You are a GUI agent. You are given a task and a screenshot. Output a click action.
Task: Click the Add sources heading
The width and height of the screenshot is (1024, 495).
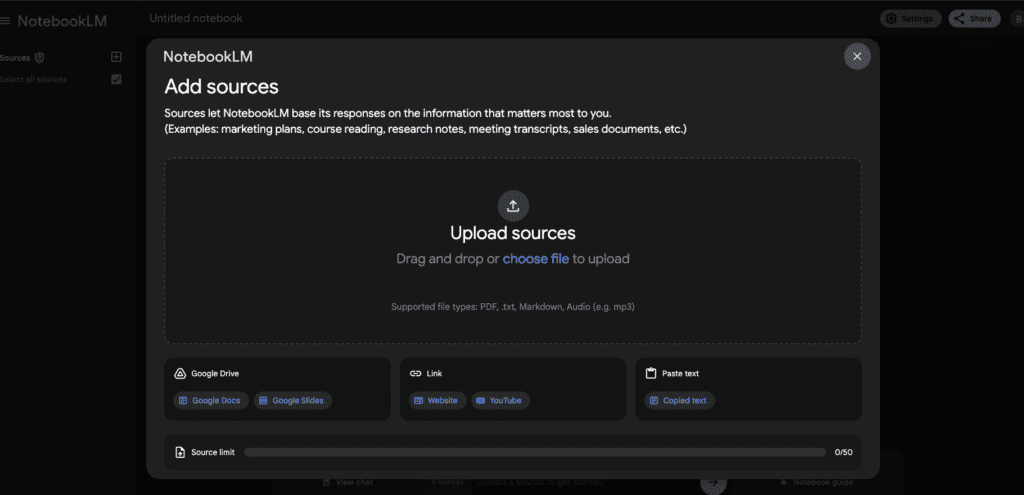221,86
